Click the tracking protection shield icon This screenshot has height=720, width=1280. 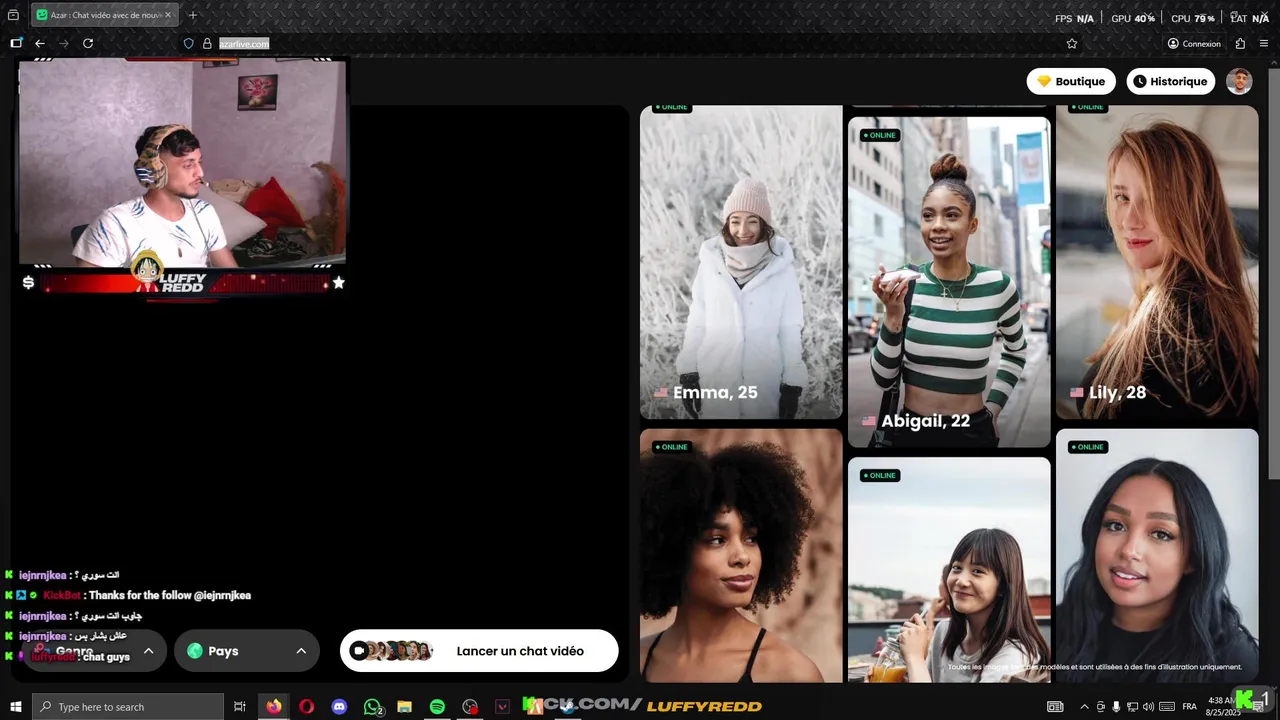[188, 44]
